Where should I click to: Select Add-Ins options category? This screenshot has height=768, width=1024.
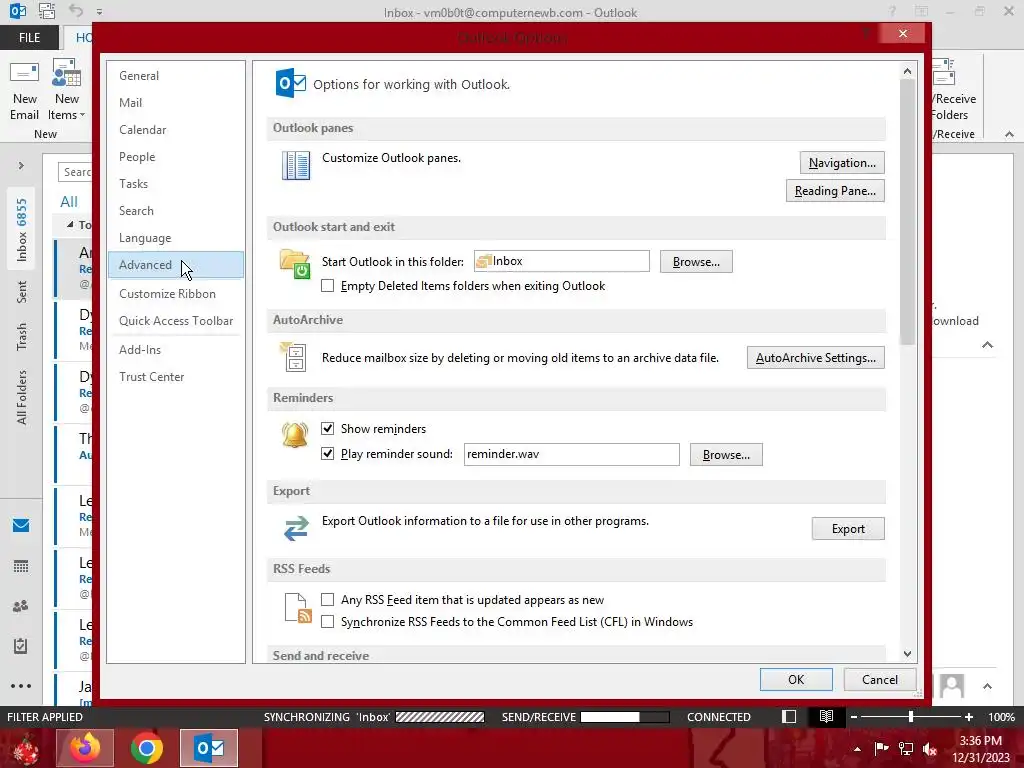(176, 349)
